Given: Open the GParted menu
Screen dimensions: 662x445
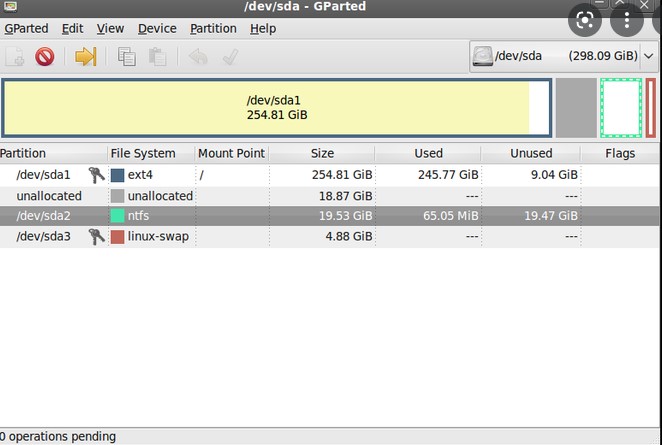Looking at the screenshot, I should pos(26,29).
